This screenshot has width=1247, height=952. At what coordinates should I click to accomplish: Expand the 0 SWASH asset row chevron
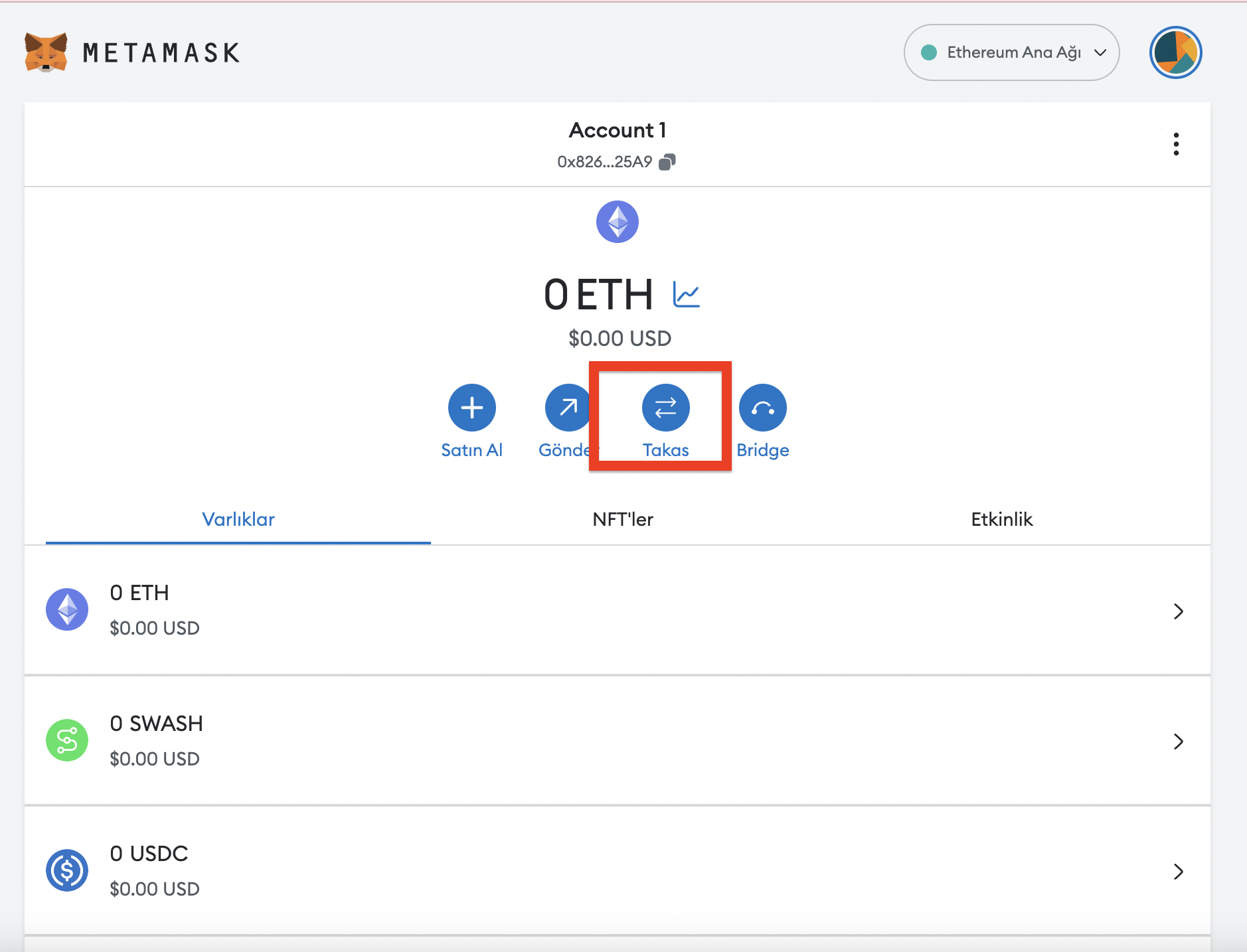(1179, 742)
